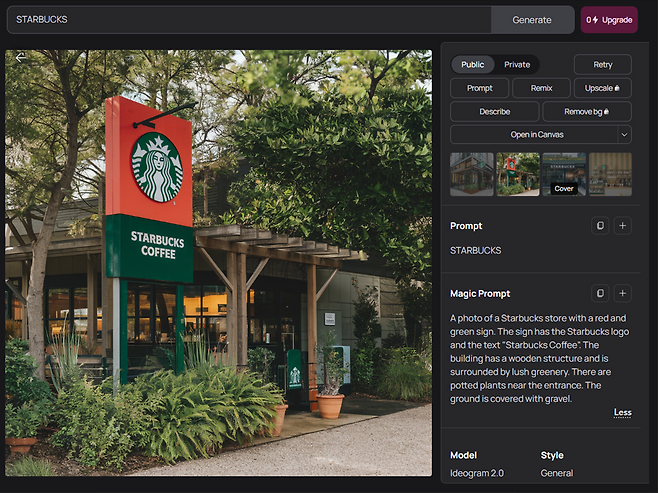This screenshot has height=493, width=658.
Task: Click the Describe button
Action: (x=494, y=111)
